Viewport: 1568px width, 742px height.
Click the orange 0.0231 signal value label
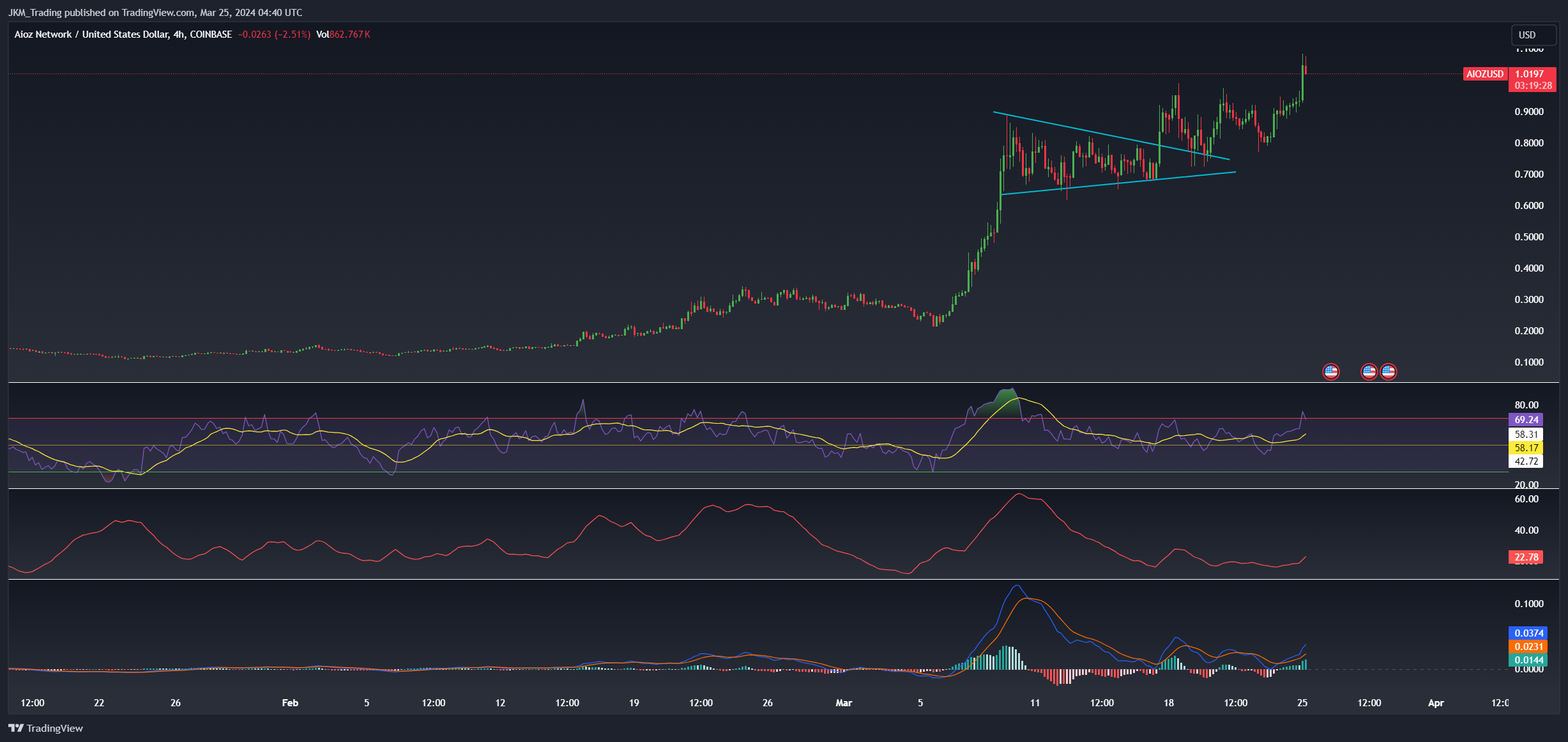coord(1528,647)
